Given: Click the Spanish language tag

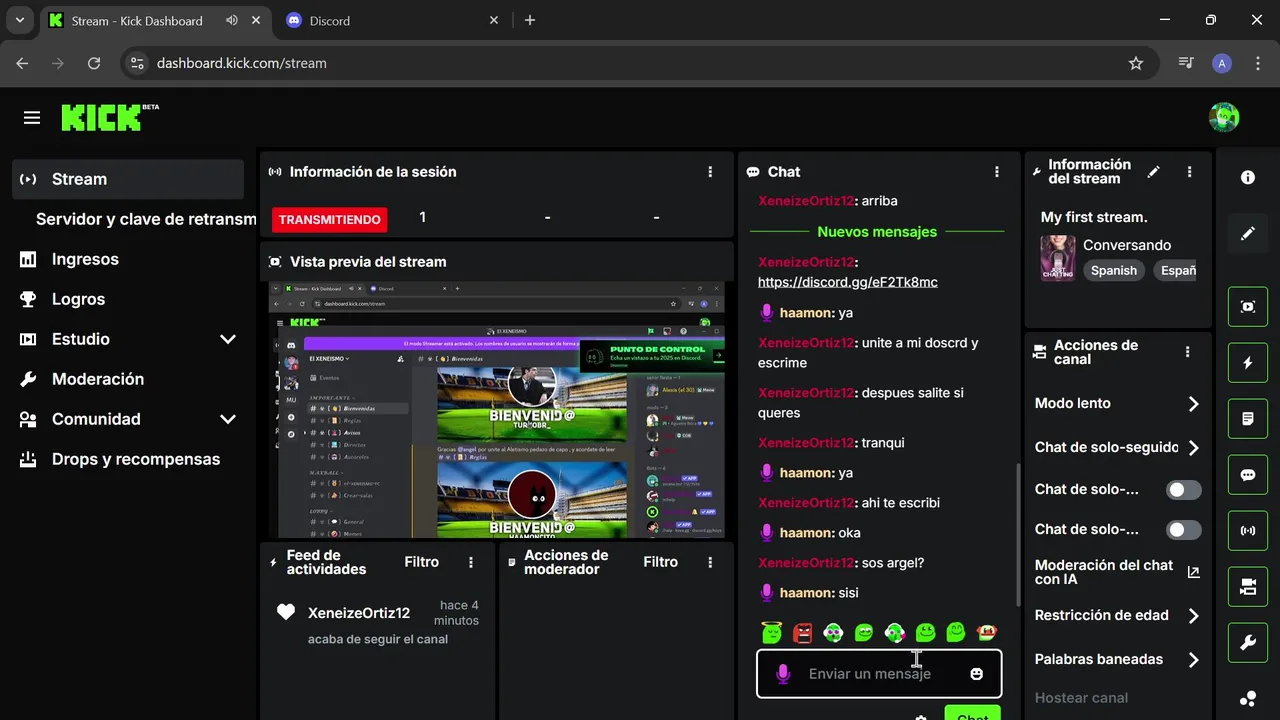Looking at the screenshot, I should click(1114, 270).
